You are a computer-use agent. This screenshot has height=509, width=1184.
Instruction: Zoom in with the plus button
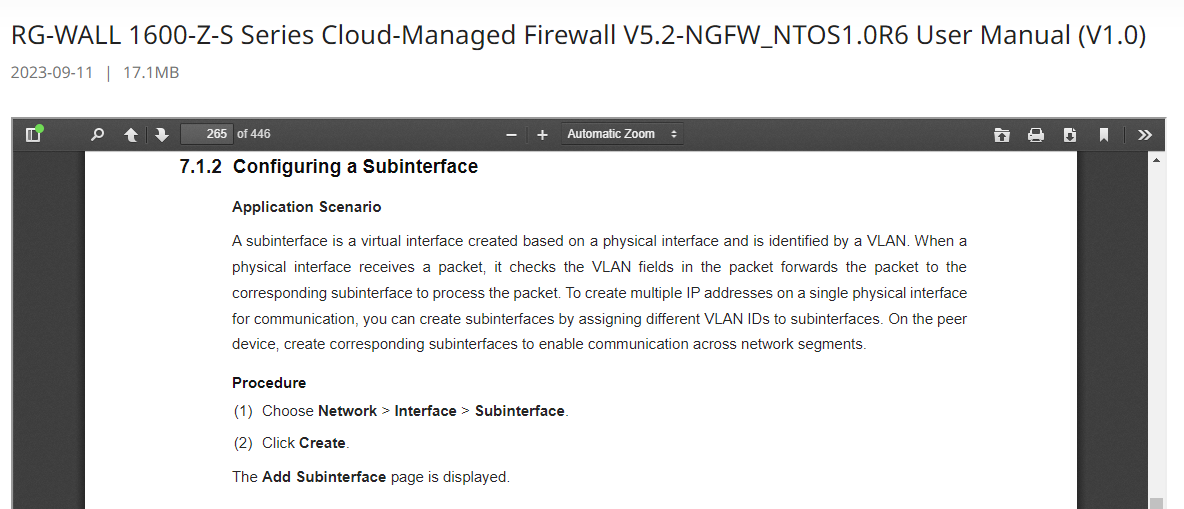tap(542, 134)
